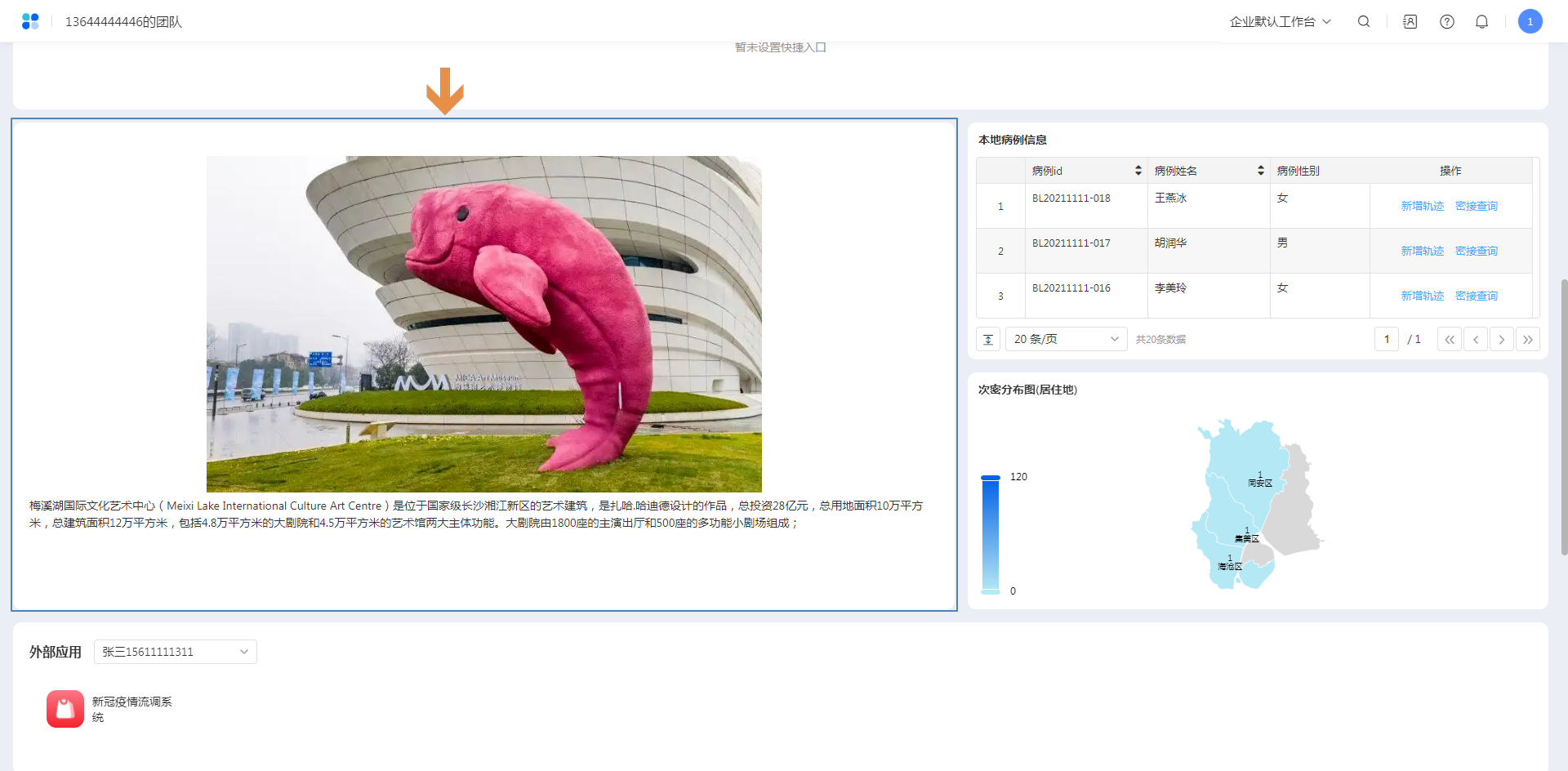The image size is (1568, 771).
Task: Click the app logo in top-left corner
Action: click(x=30, y=22)
